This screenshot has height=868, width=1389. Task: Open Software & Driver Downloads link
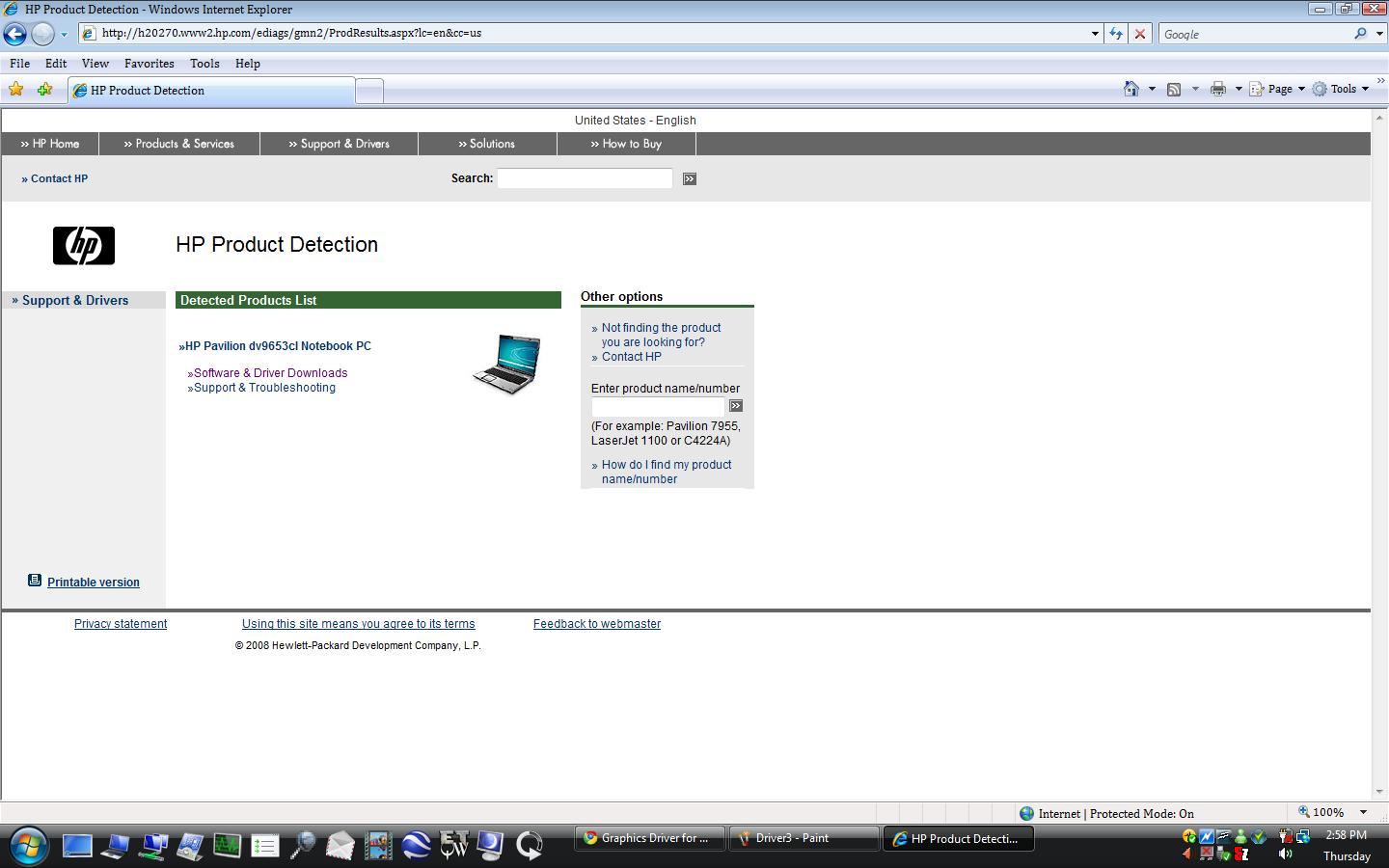(x=270, y=373)
